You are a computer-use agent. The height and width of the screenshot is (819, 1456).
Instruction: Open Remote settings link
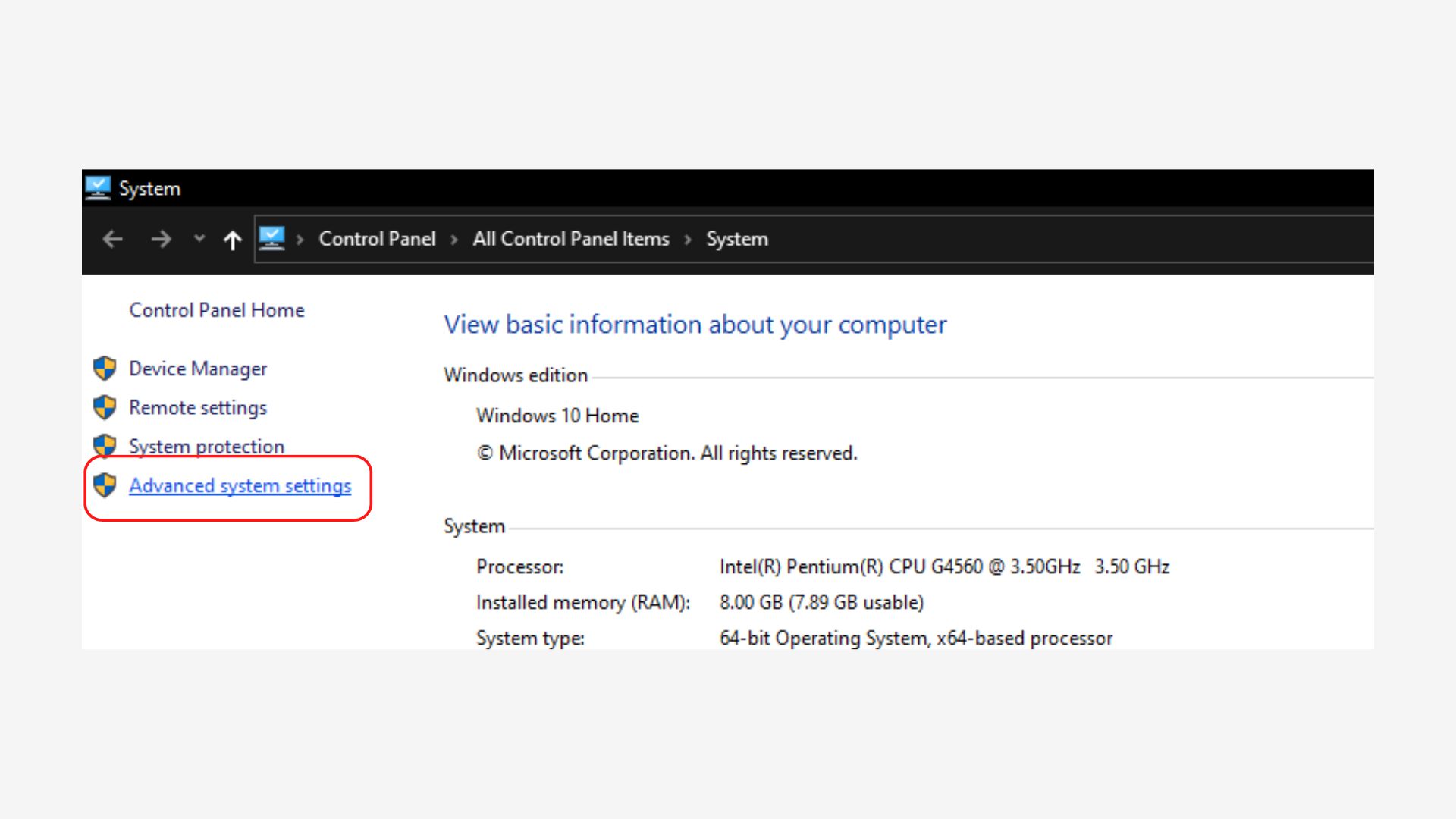[198, 408]
